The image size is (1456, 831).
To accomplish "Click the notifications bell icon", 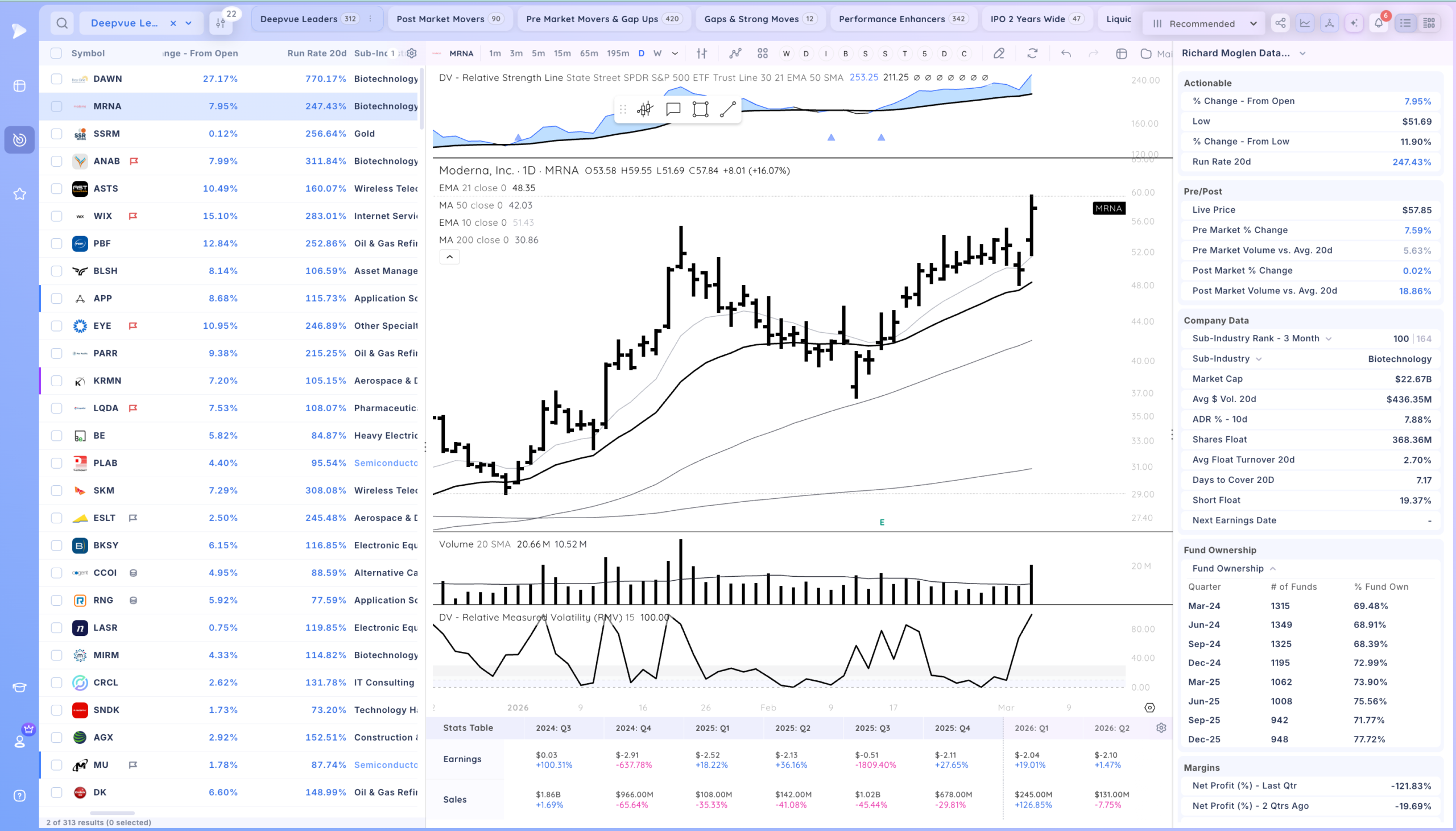I will (x=1379, y=23).
